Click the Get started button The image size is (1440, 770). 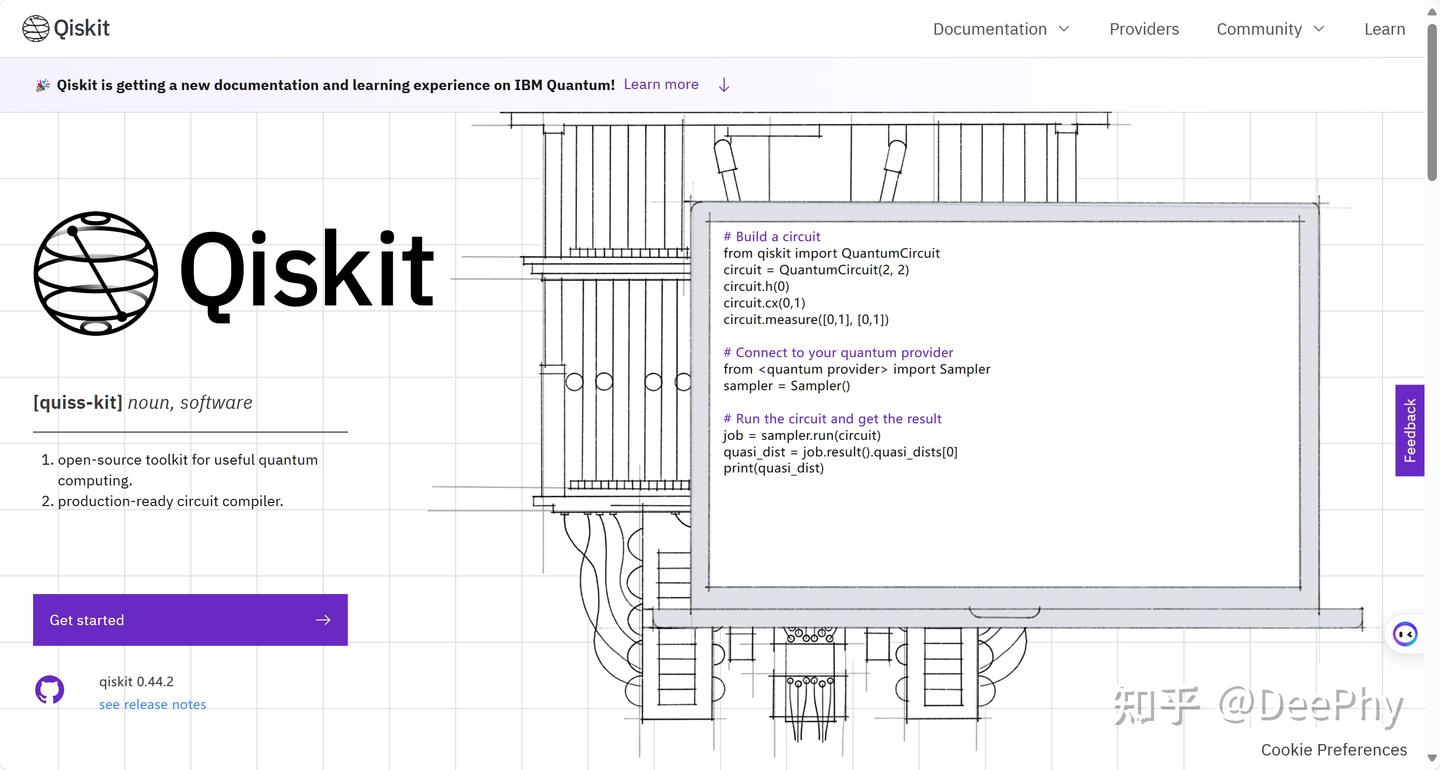[190, 620]
